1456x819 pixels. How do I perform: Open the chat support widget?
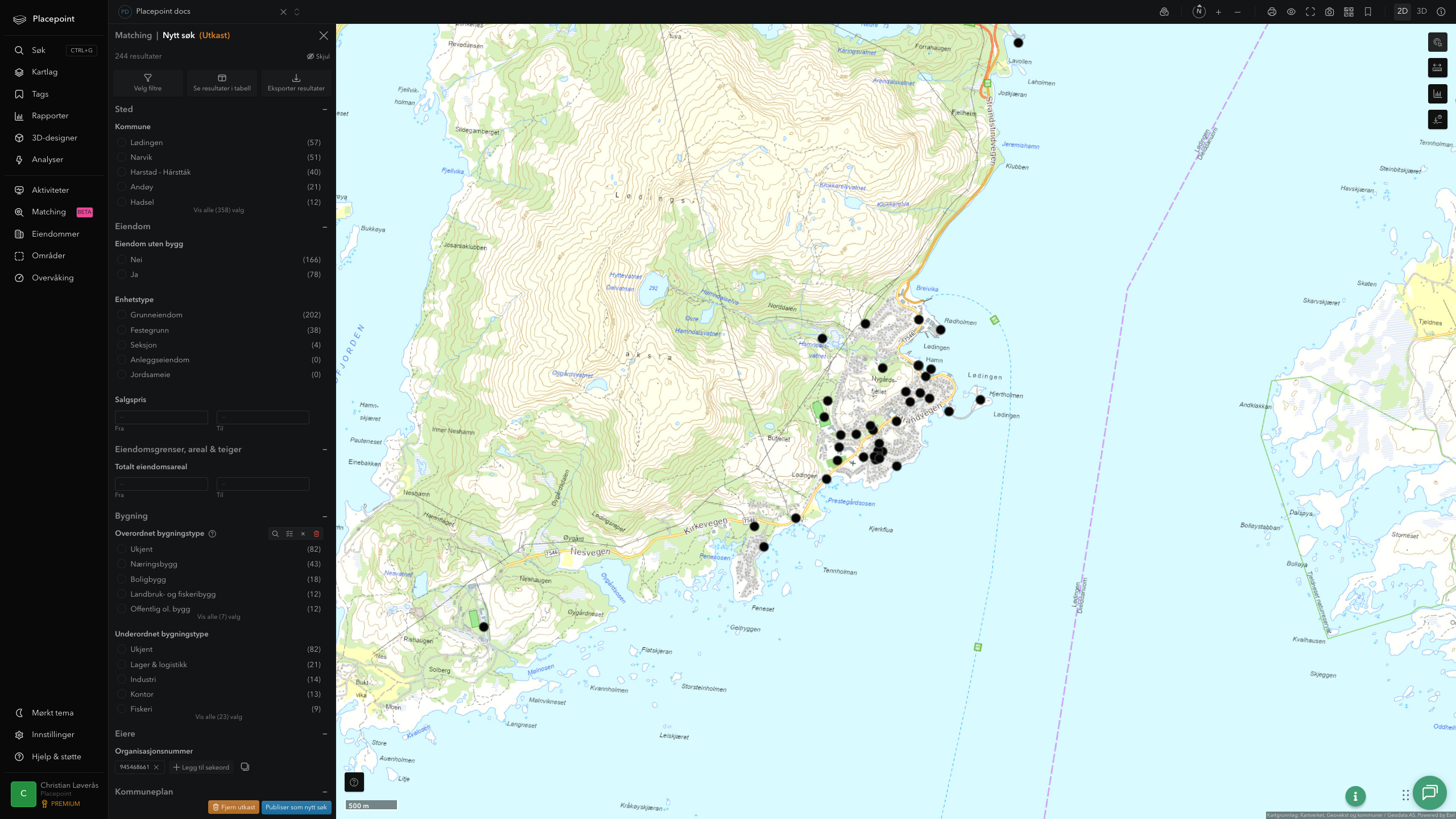coord(1430,792)
